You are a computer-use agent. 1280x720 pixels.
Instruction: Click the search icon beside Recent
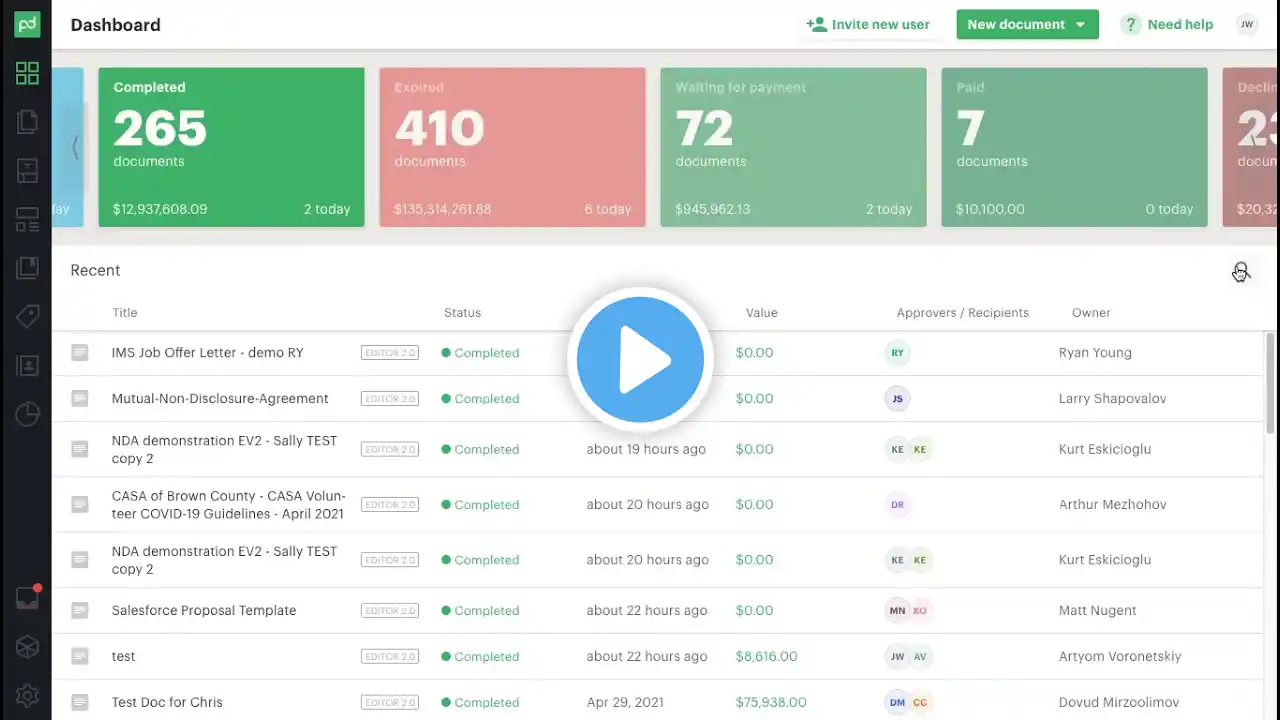(1241, 271)
